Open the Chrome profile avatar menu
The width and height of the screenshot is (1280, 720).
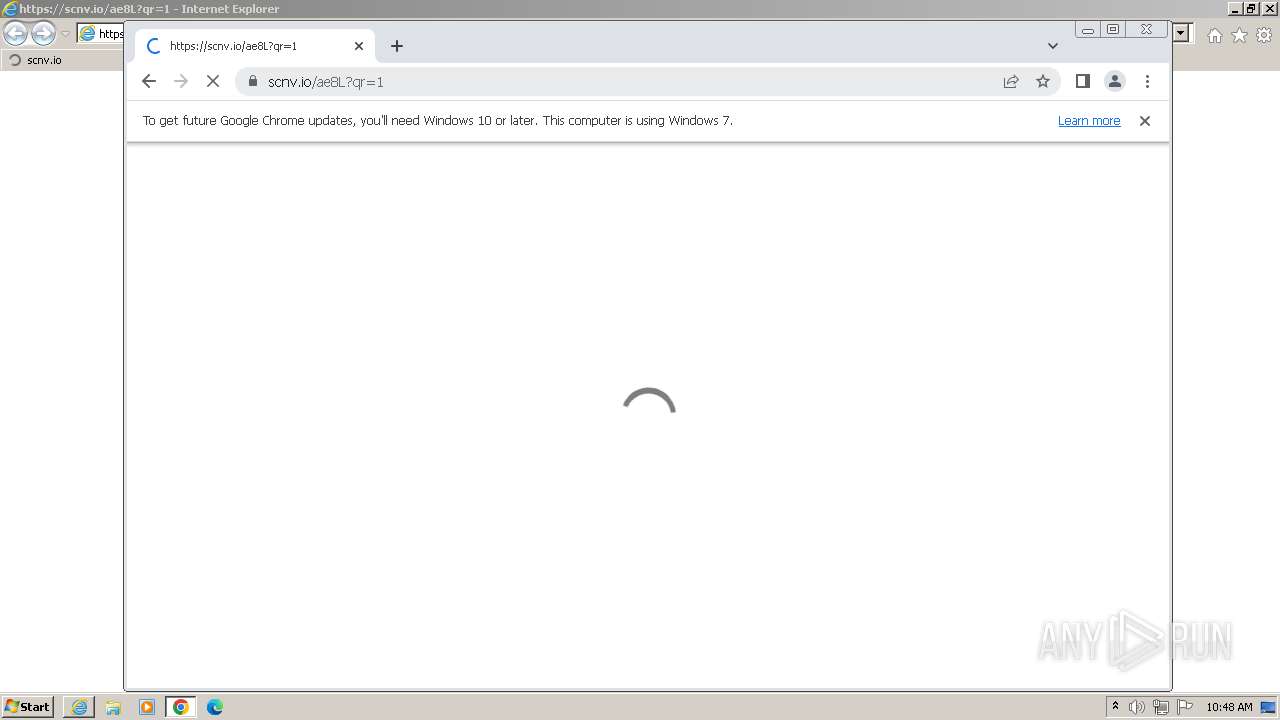point(1114,81)
